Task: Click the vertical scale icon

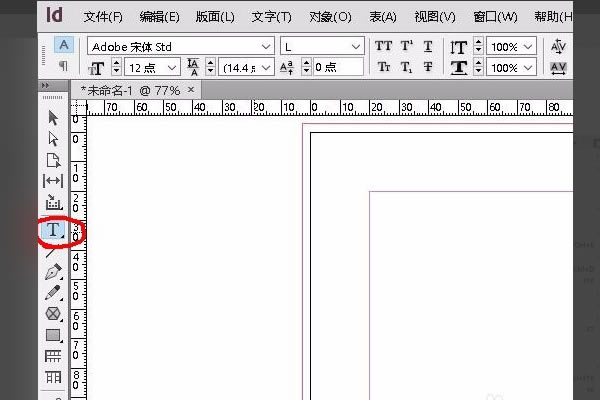Action: 459,47
